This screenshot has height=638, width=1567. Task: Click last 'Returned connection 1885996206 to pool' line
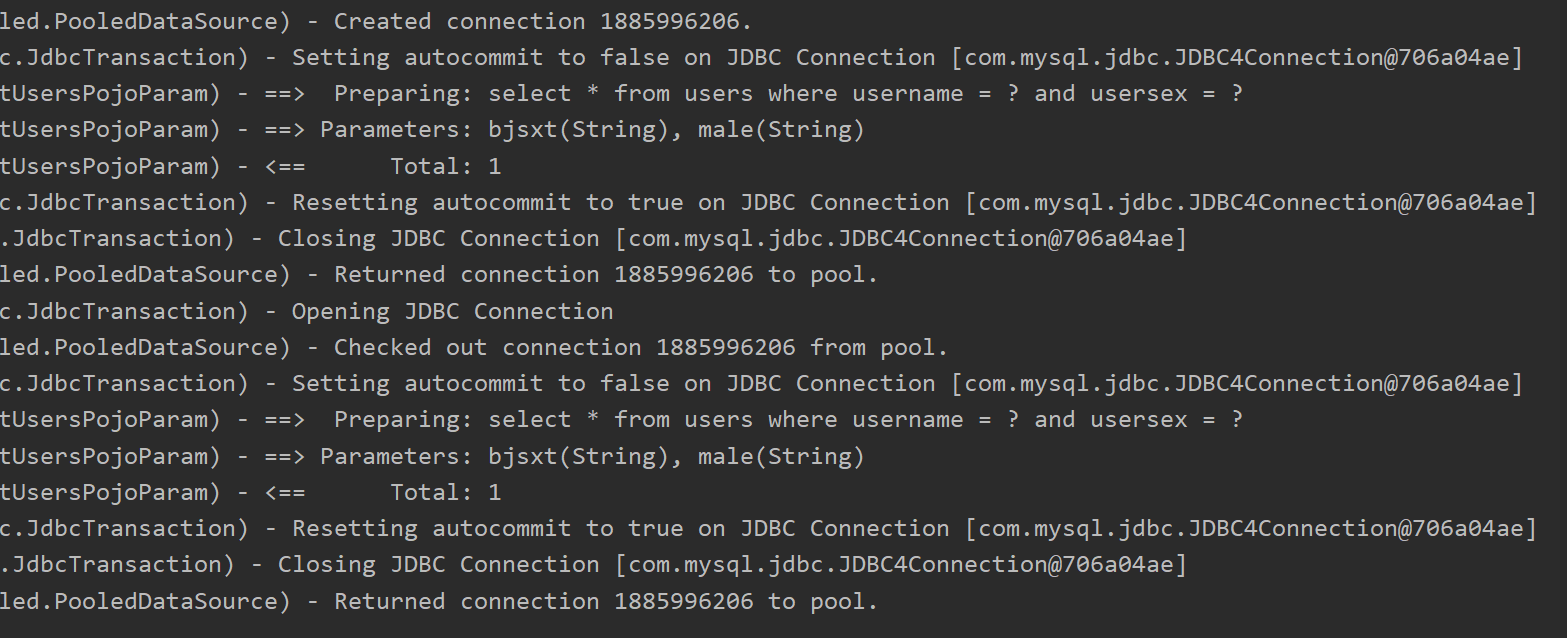pyautogui.click(x=439, y=601)
